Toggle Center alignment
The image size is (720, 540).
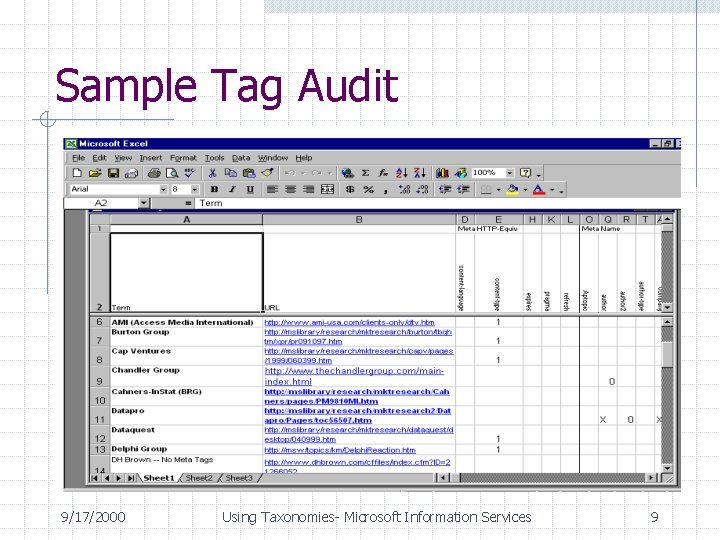[x=290, y=189]
